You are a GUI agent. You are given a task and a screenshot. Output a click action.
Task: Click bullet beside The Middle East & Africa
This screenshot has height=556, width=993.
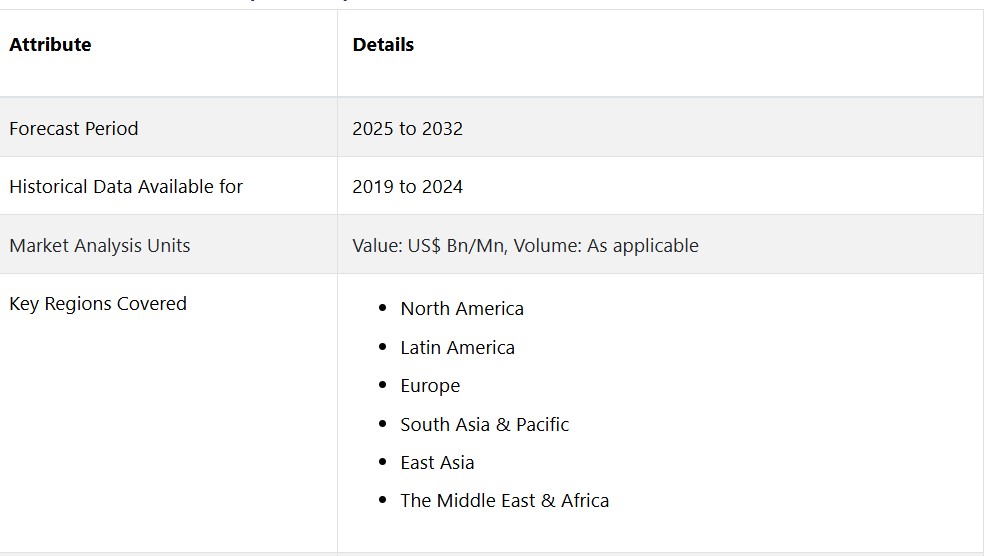383,500
